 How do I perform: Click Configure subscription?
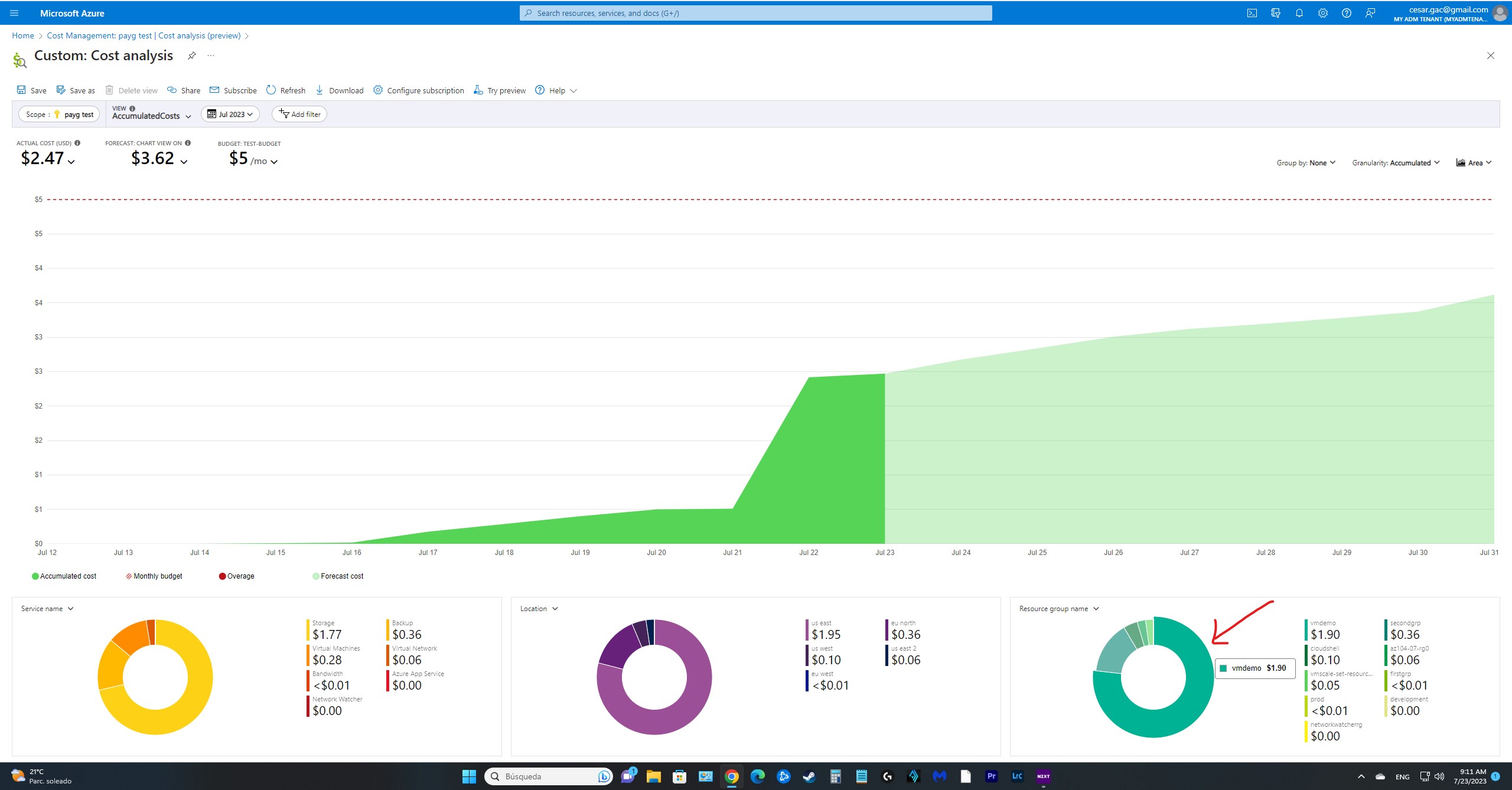[x=419, y=90]
